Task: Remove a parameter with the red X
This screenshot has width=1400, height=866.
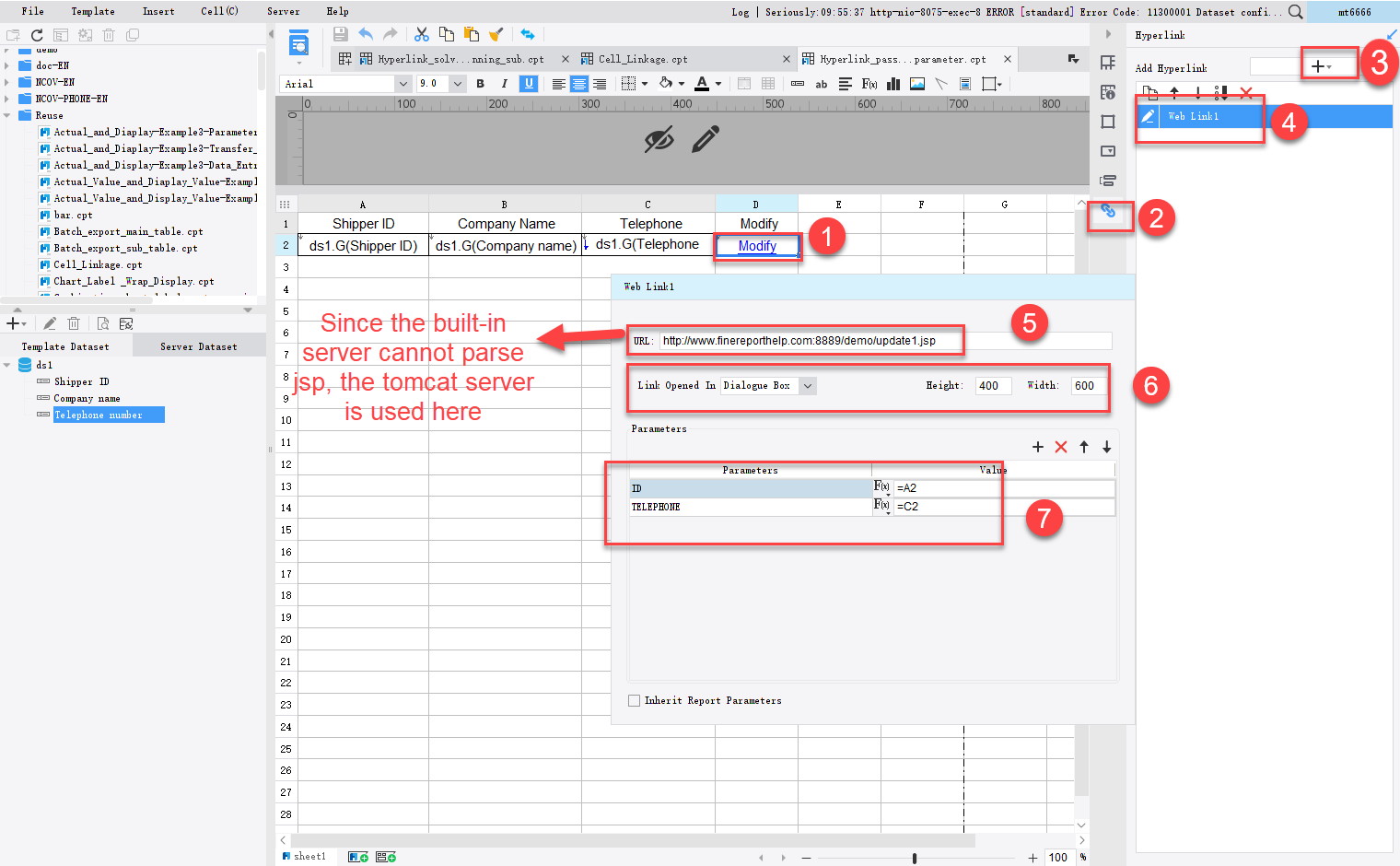Action: pos(1061,447)
